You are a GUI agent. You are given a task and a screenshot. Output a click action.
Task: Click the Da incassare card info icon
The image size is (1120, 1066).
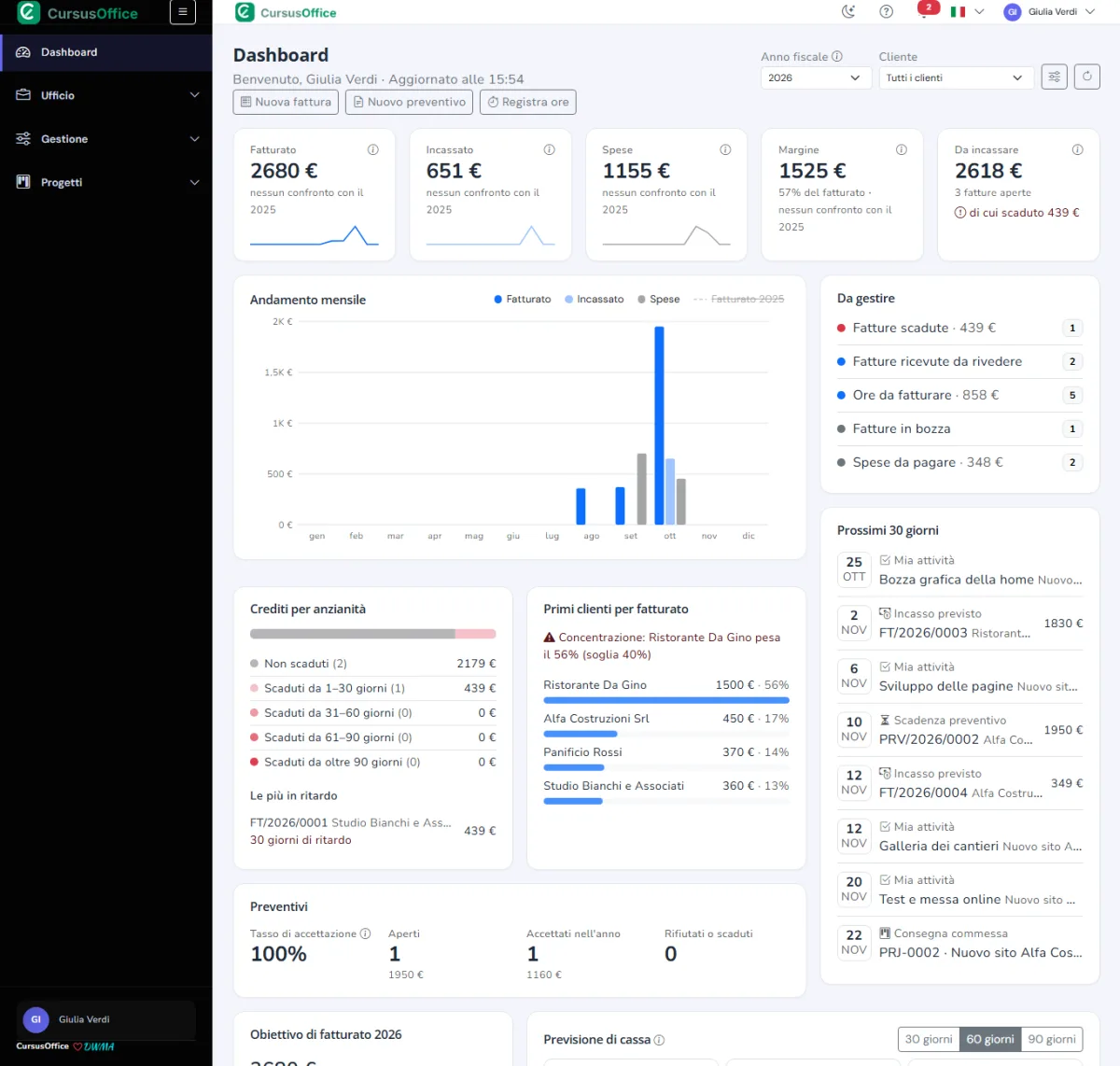[x=1078, y=149]
